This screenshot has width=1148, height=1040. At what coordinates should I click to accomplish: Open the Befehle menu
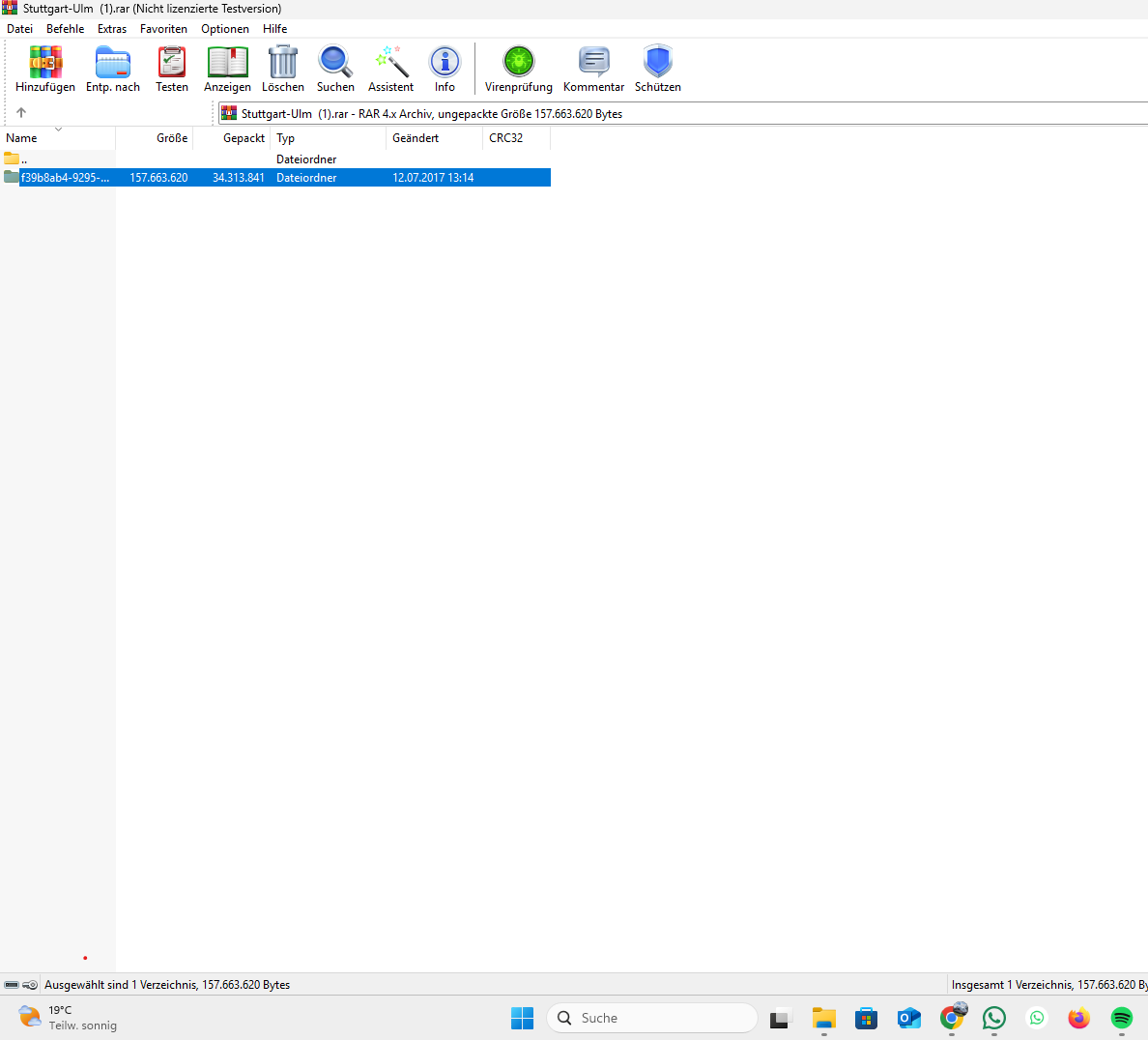pos(65,29)
